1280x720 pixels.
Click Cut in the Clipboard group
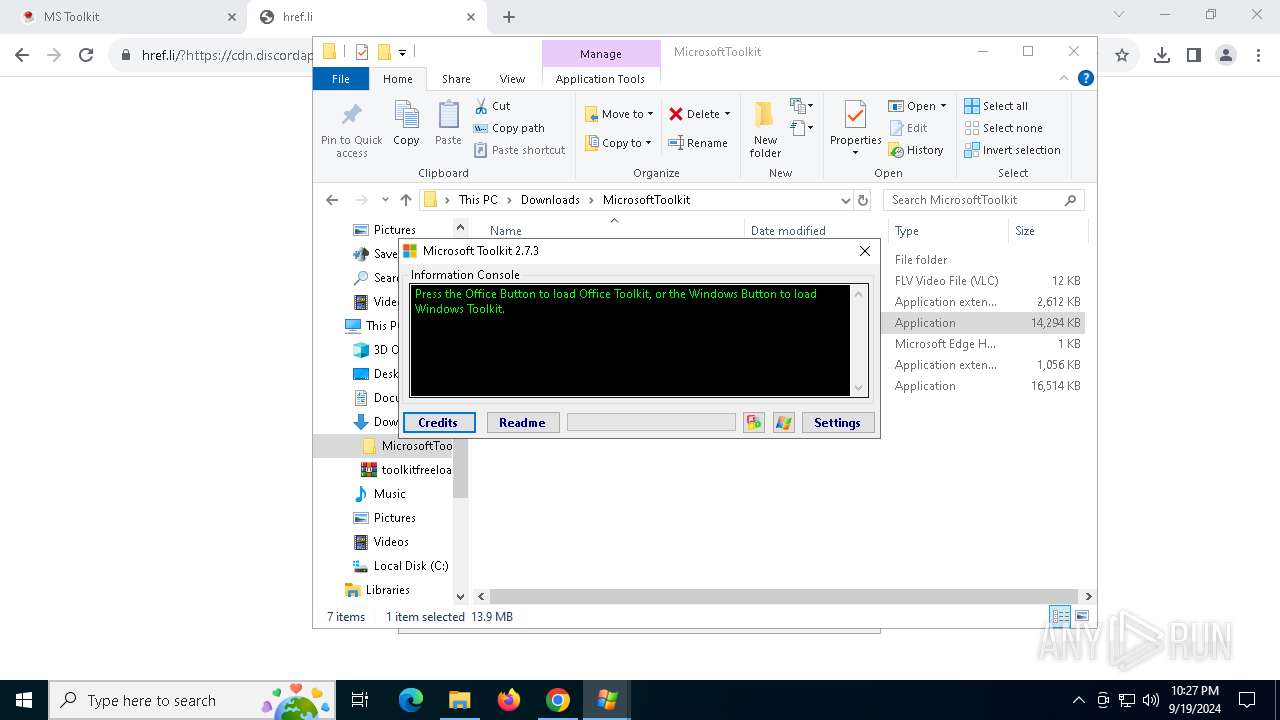(x=492, y=106)
